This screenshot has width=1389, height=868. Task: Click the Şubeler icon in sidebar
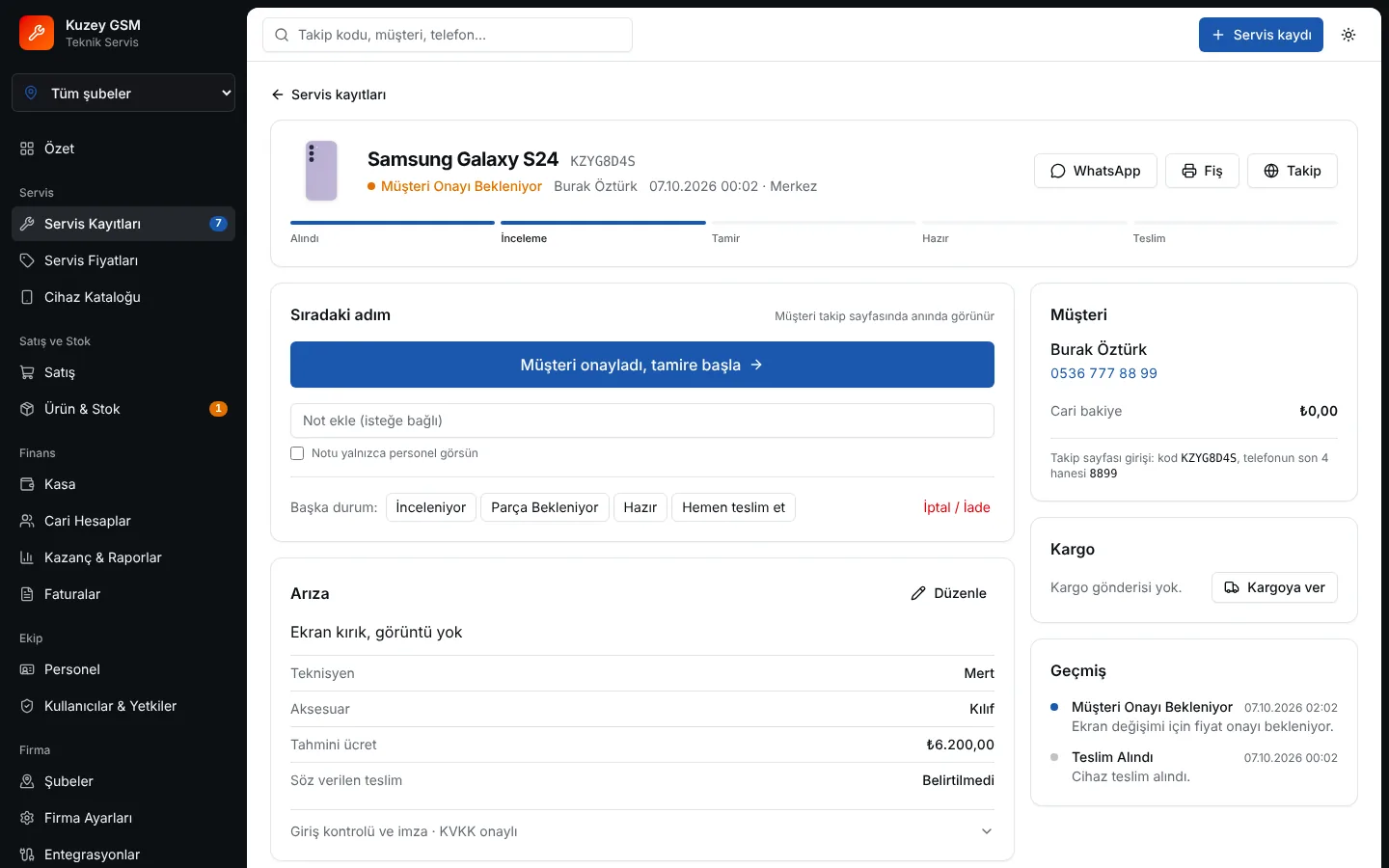pyautogui.click(x=27, y=781)
